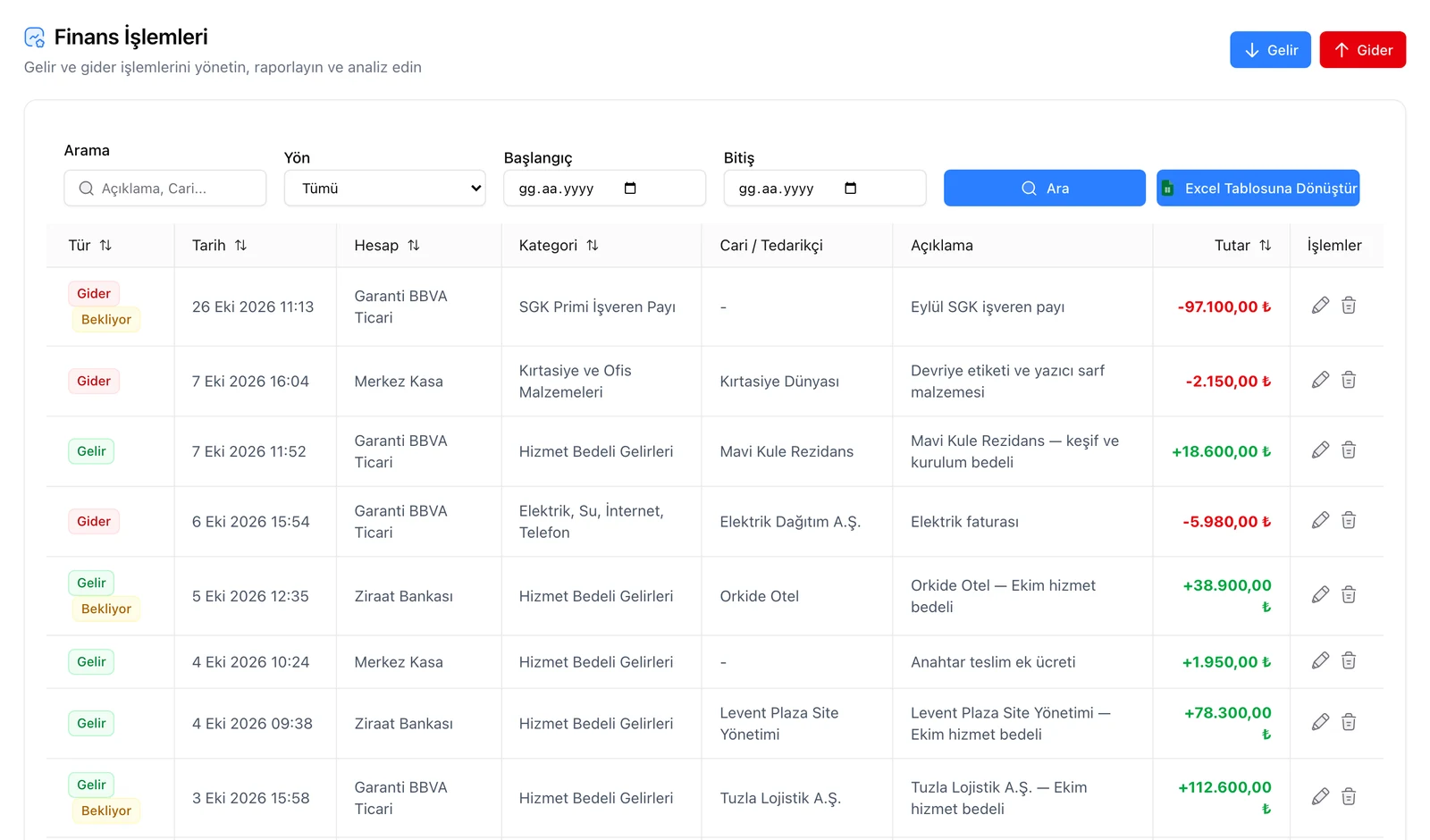Add a new Gelir entry

[x=1270, y=50]
